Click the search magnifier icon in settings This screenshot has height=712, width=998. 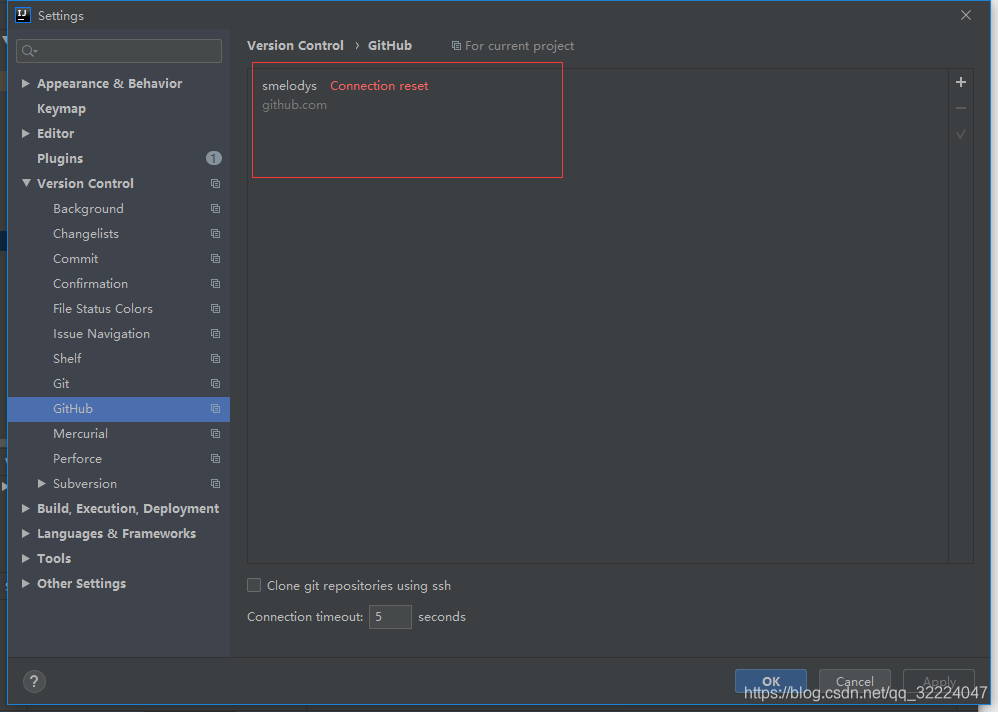(29, 51)
